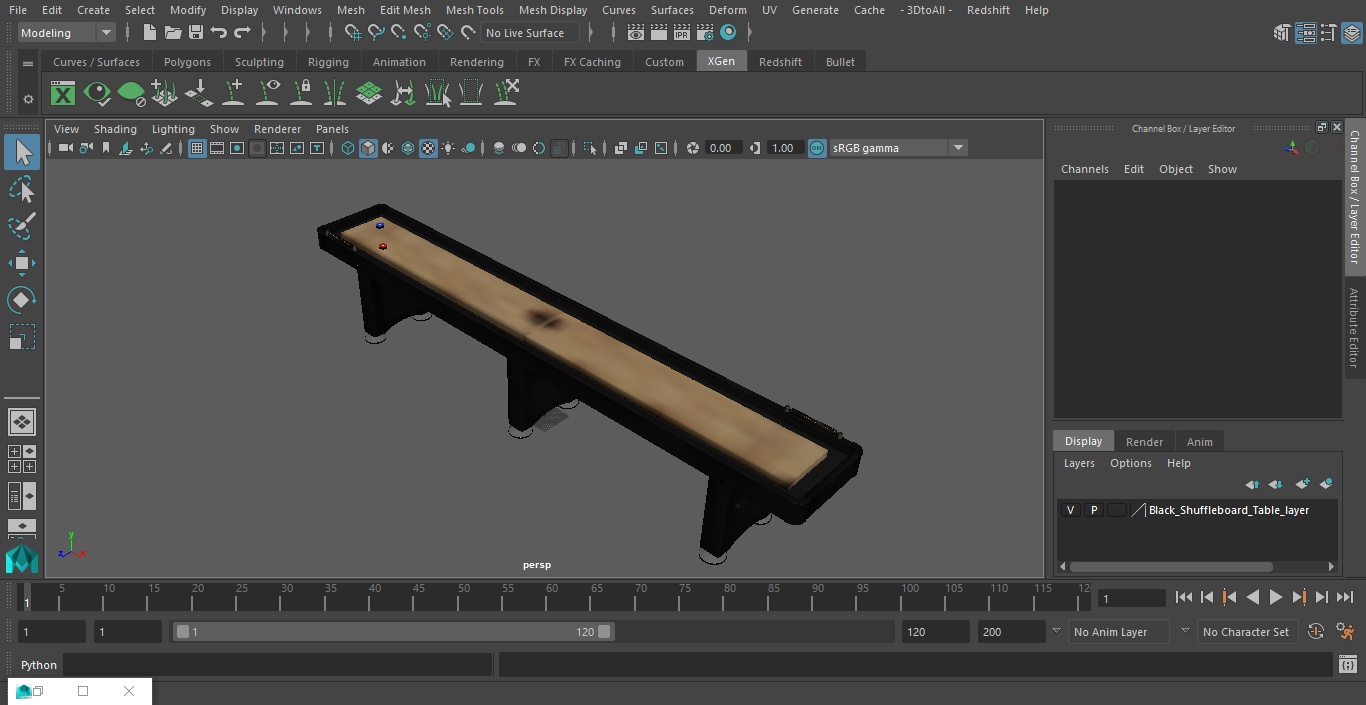Click the XGen preview eye icon
Screen dimensions: 1366x705
coord(97,94)
